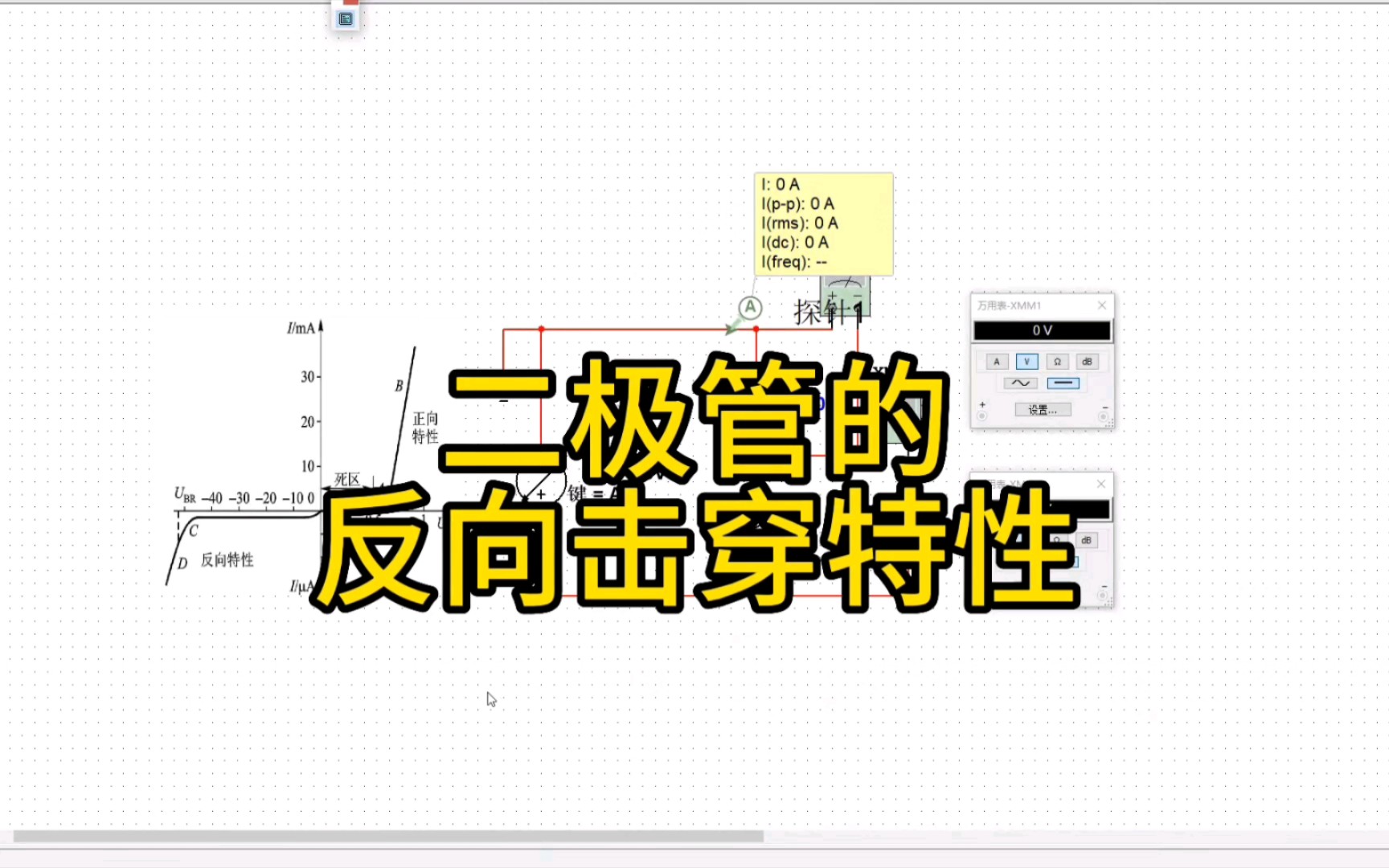Select dB mode on the lower multimeter
The height and width of the screenshot is (868, 1389).
[1086, 540]
